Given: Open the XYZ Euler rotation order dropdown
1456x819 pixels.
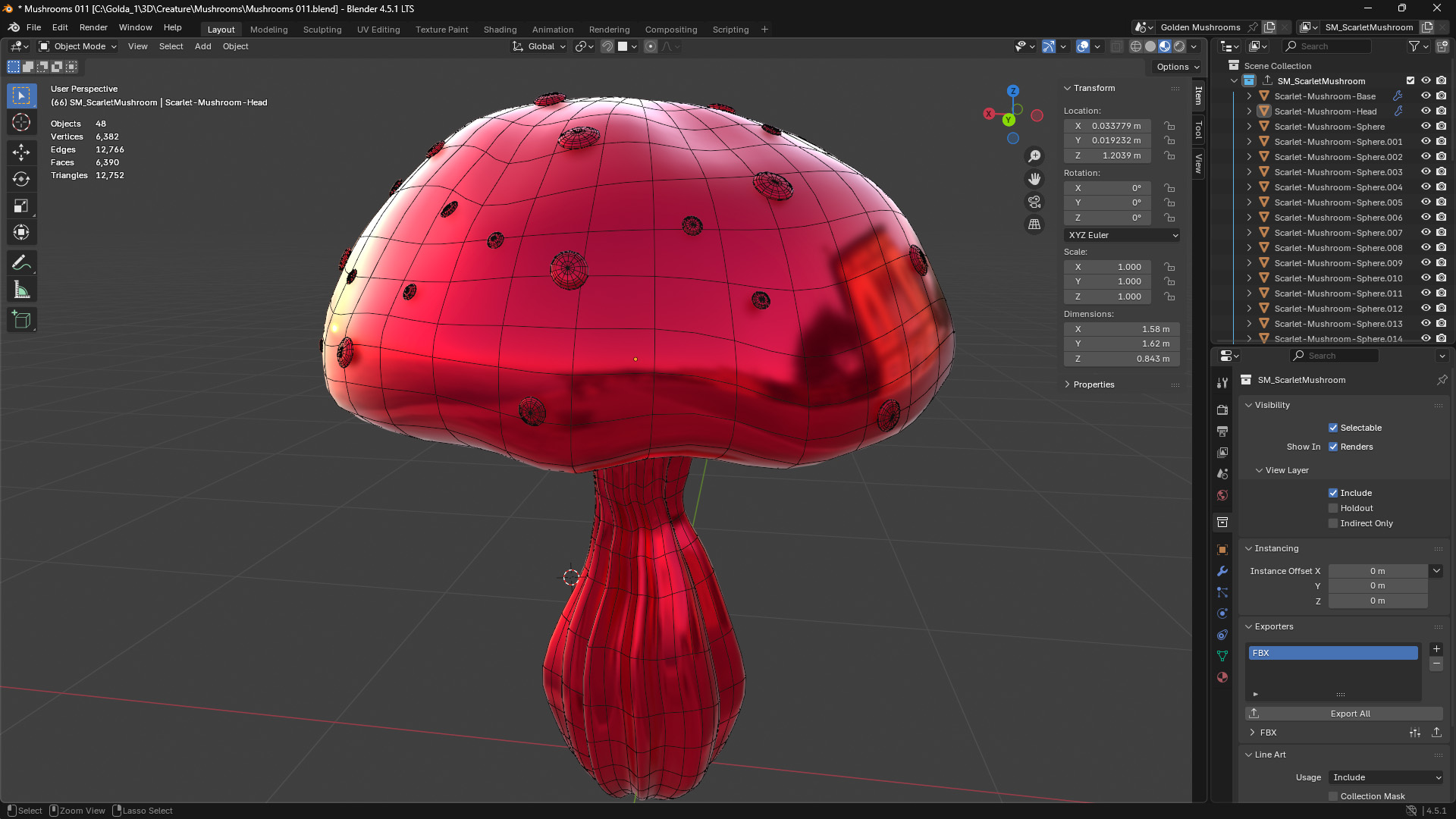Looking at the screenshot, I should (x=1121, y=235).
